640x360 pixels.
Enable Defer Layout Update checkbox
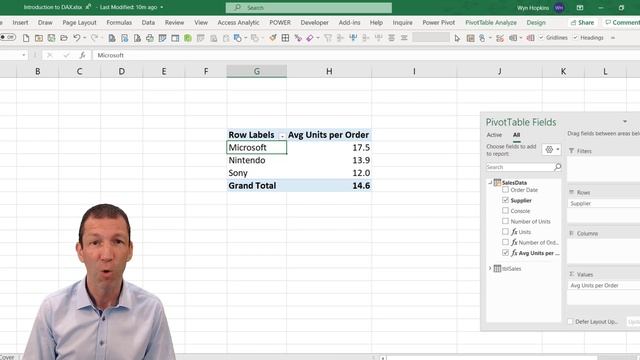point(570,322)
